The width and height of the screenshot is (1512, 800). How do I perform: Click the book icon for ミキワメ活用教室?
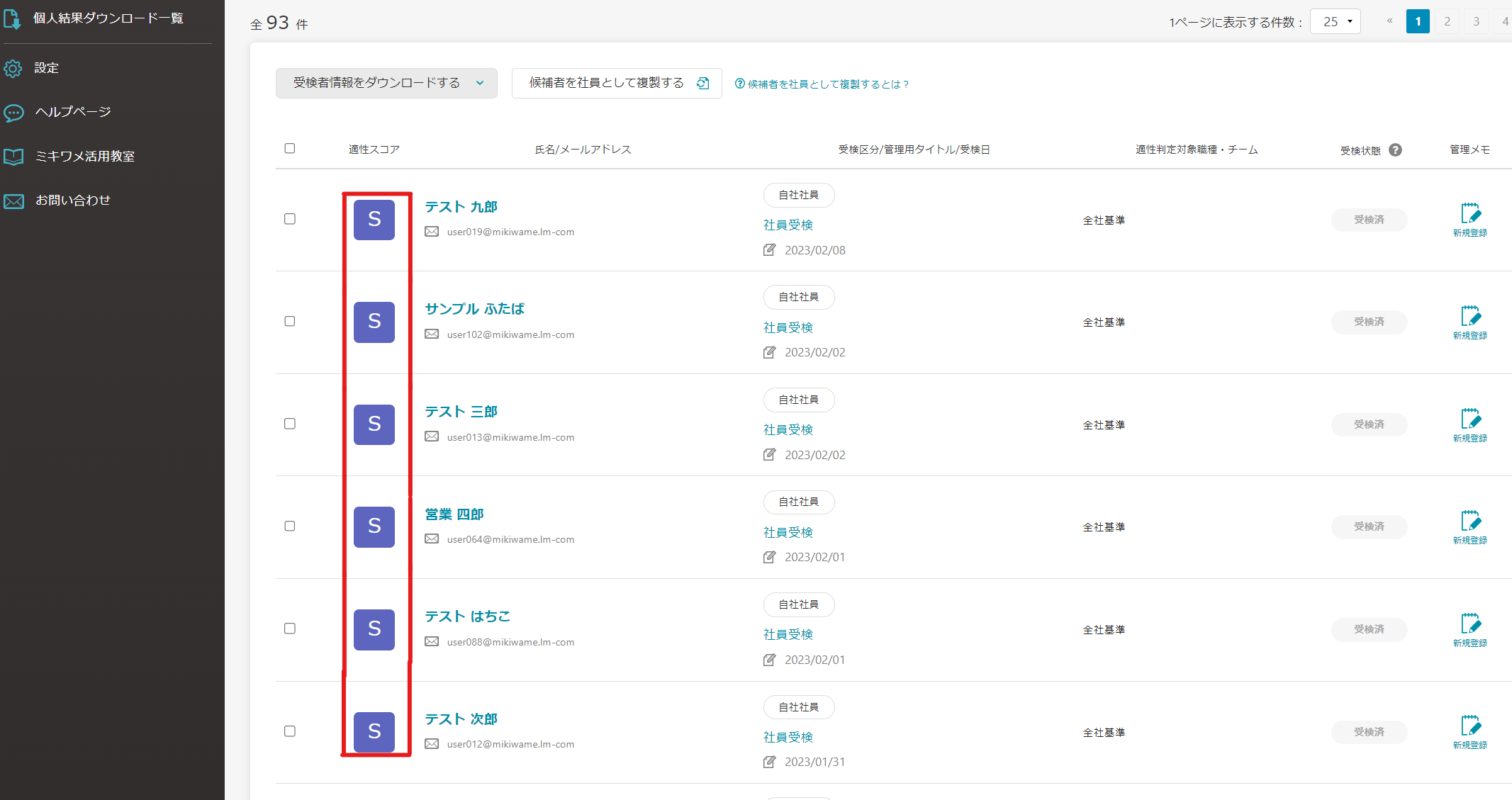point(13,157)
